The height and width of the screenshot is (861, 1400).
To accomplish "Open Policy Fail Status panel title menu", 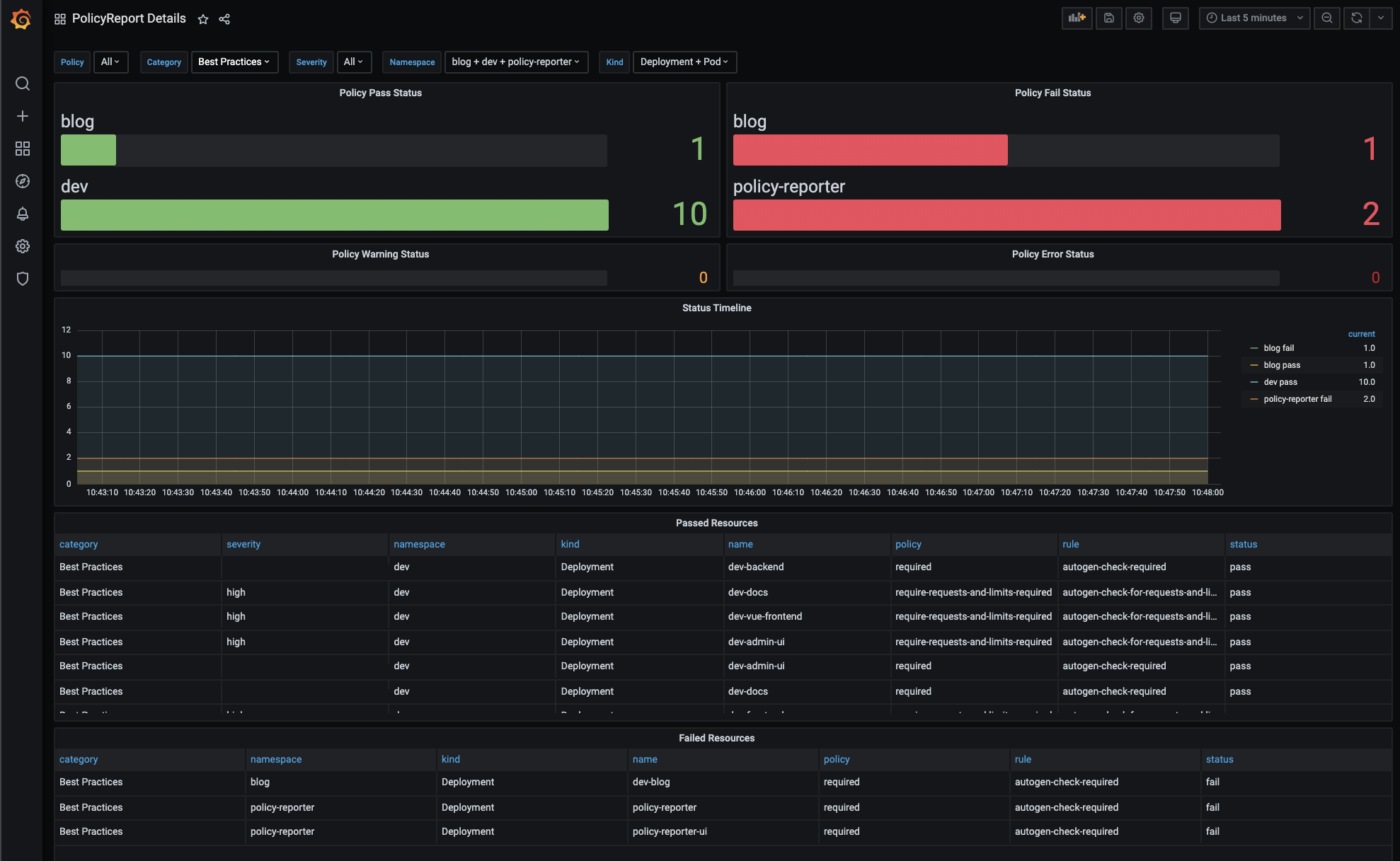I will click(x=1052, y=93).
